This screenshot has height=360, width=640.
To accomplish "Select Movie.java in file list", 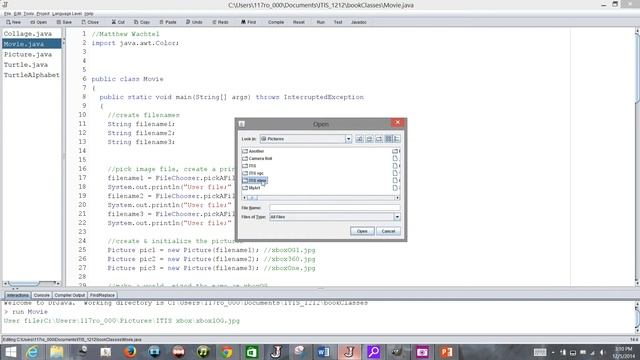I will tap(31, 44).
